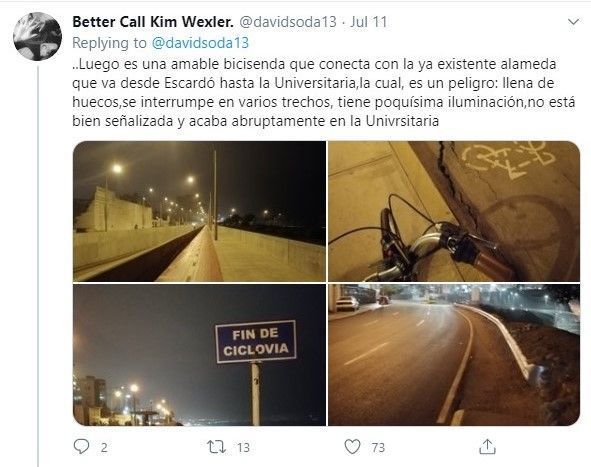Viewport: 591px width, 467px height.
Task: Click the tweet text body
Action: 323,92
